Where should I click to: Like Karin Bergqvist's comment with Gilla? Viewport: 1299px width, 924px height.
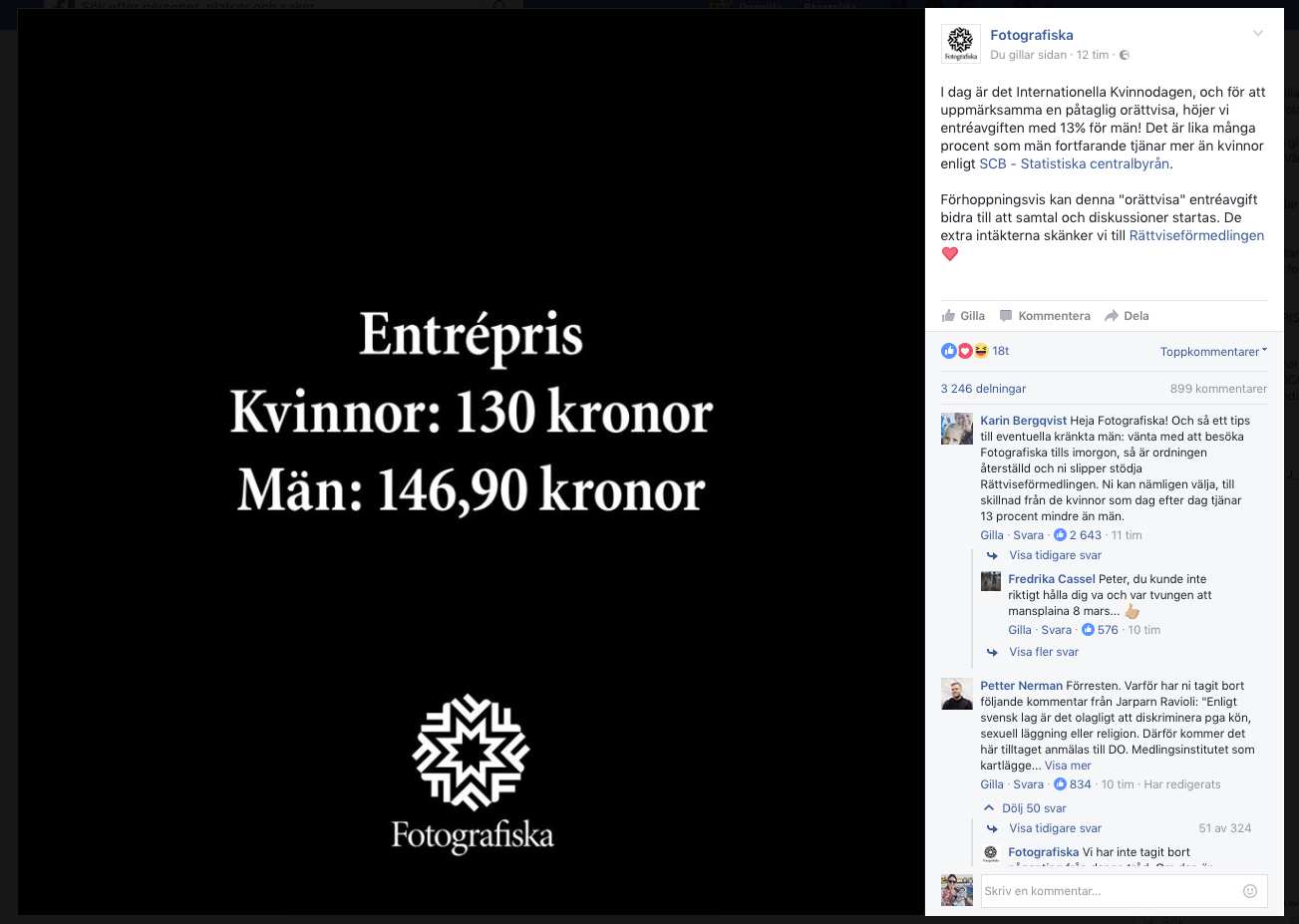point(992,535)
